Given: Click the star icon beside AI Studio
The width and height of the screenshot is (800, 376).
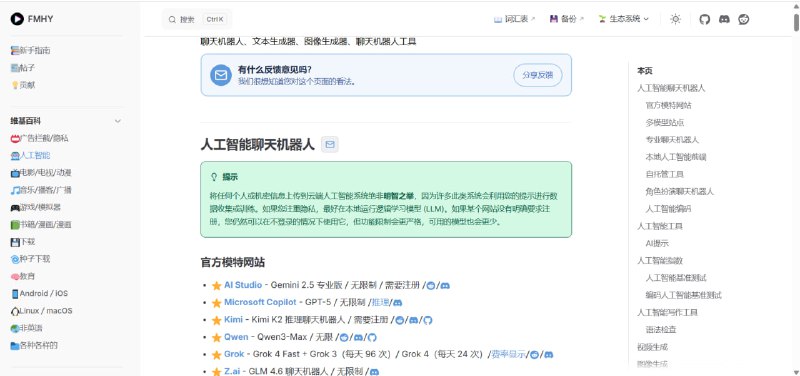Looking at the screenshot, I should point(216,286).
